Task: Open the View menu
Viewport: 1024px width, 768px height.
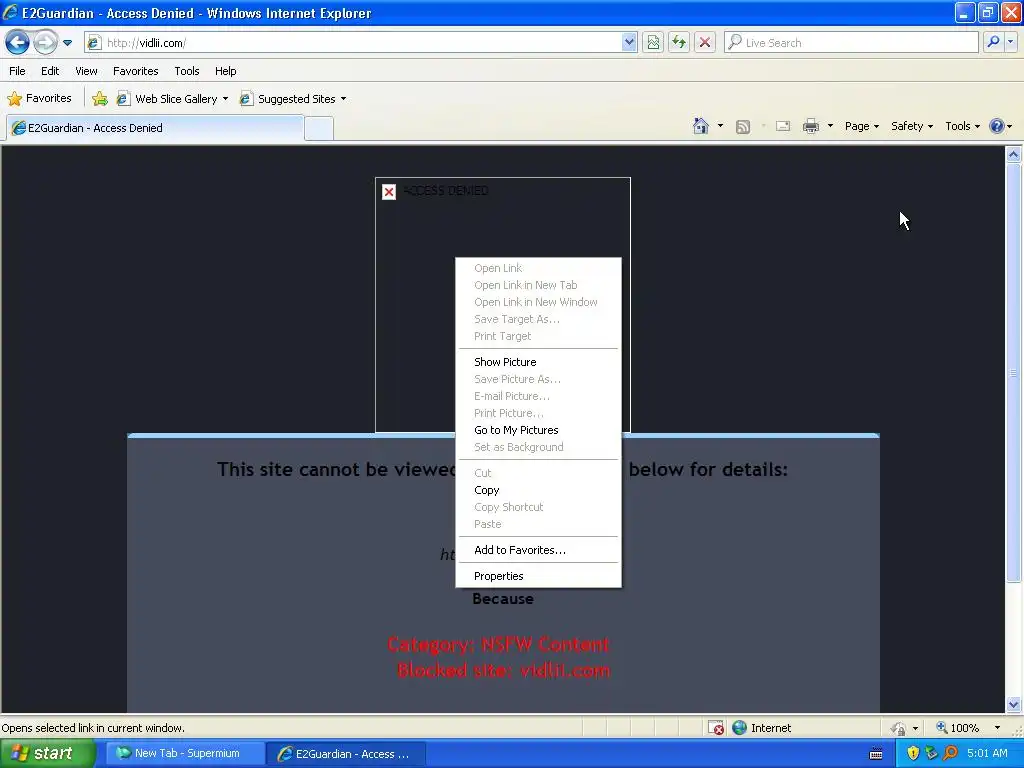Action: tap(86, 71)
